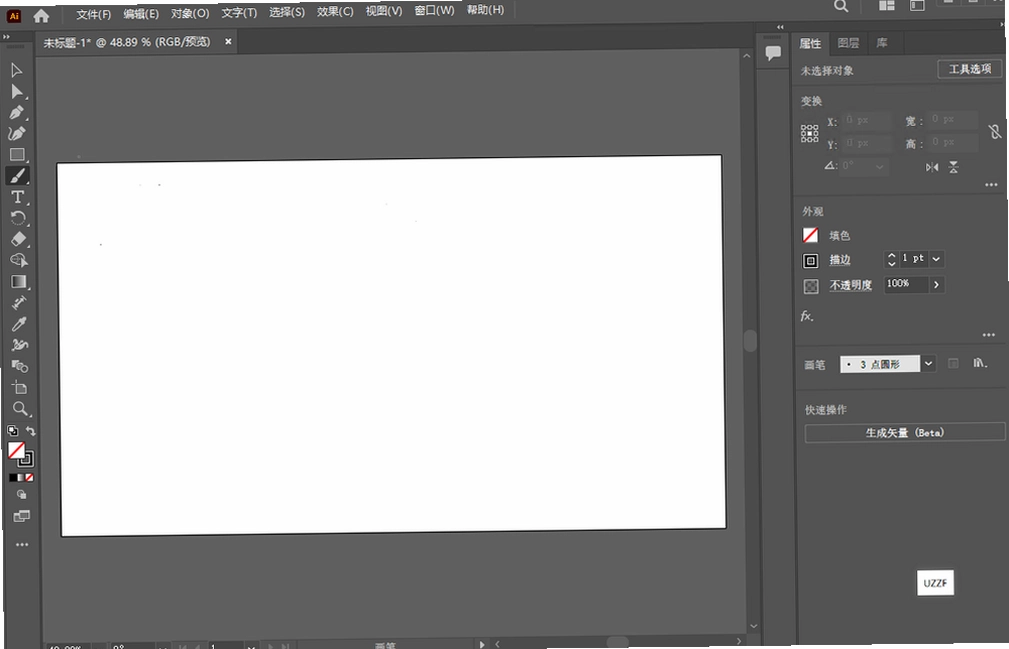Open the 文件(F) menu
1009x649 pixels.
click(93, 14)
